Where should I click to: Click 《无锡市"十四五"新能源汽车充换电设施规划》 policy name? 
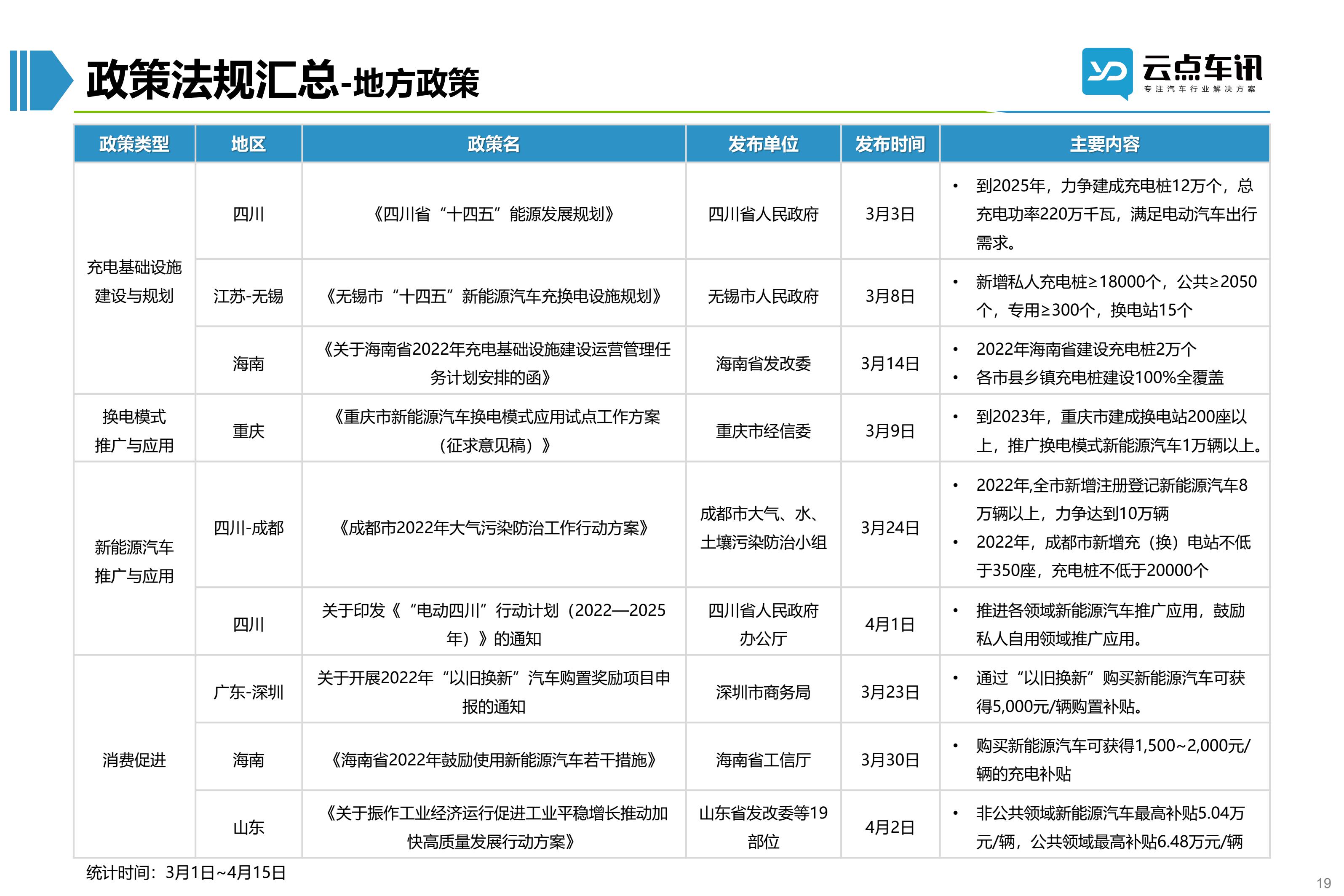click(x=494, y=296)
